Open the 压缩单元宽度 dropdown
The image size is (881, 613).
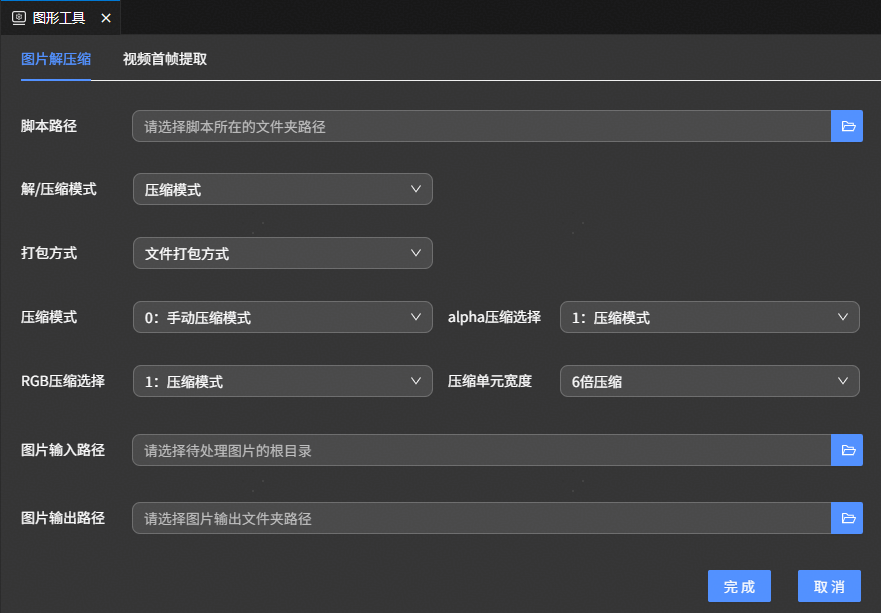coord(709,381)
